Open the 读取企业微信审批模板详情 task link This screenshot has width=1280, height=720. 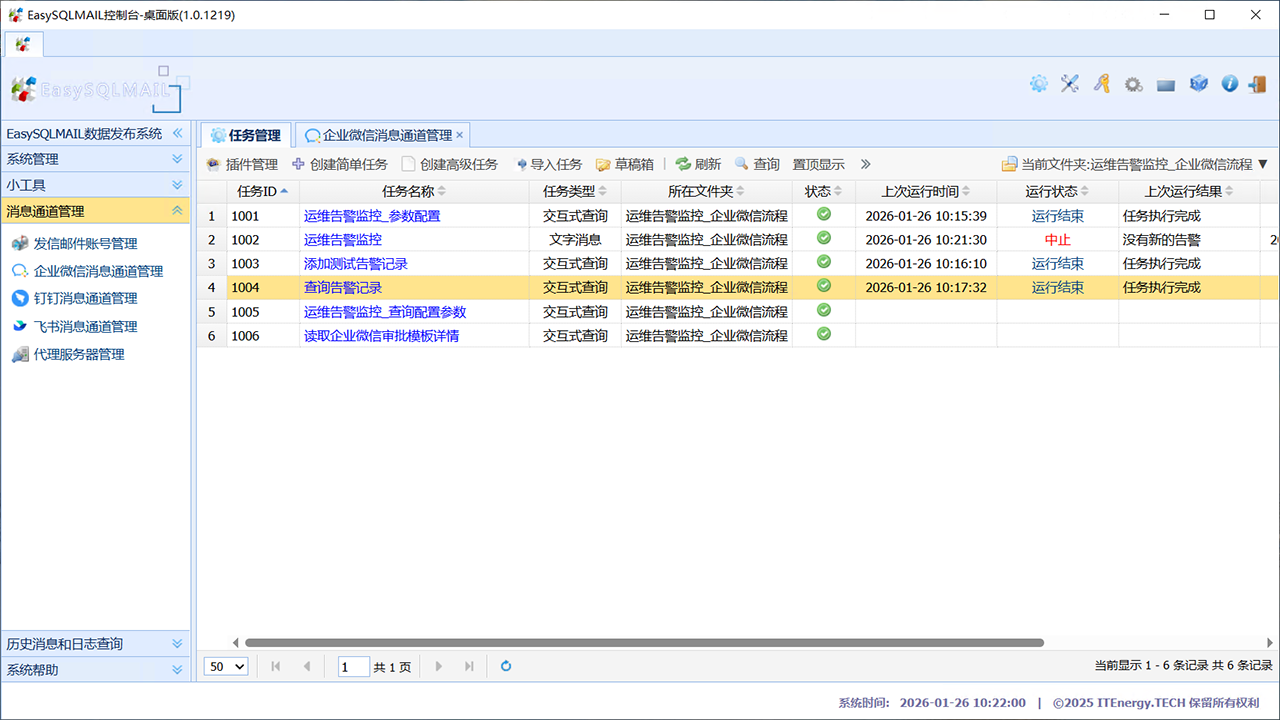tap(382, 336)
